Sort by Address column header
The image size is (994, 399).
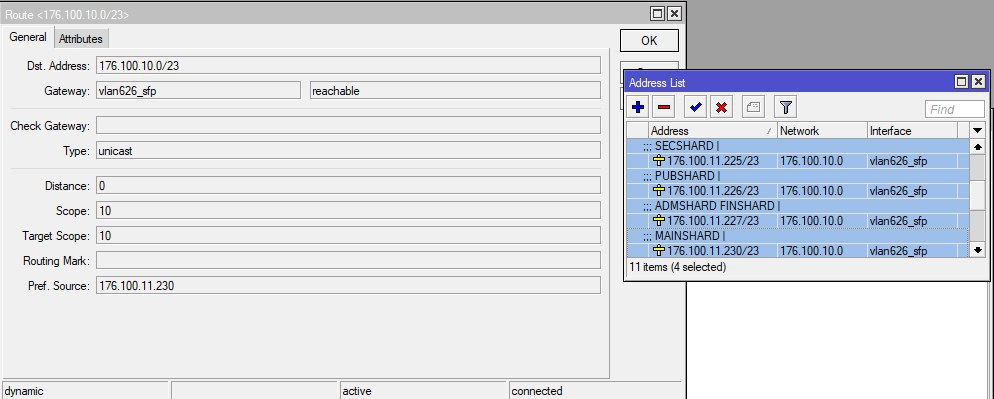coord(713,131)
